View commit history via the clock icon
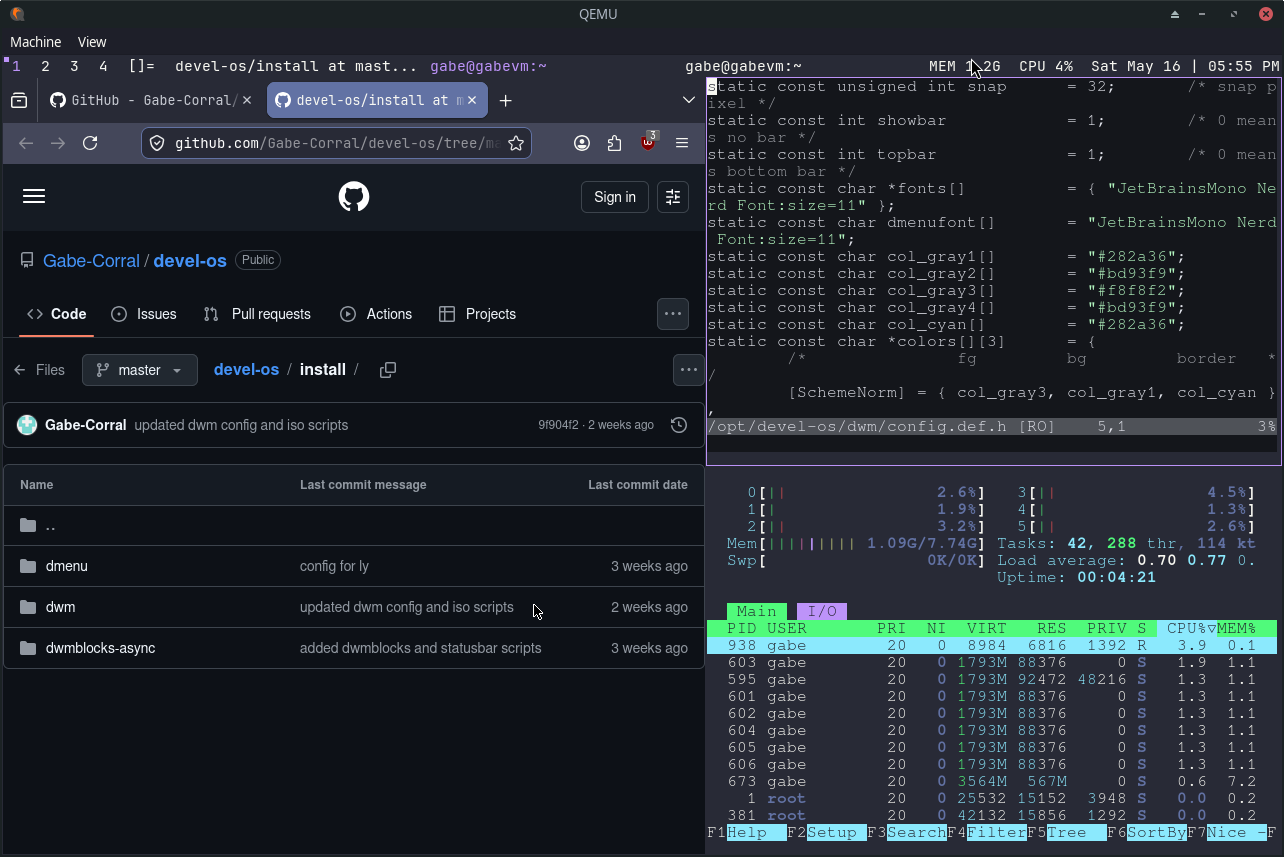 (x=679, y=425)
